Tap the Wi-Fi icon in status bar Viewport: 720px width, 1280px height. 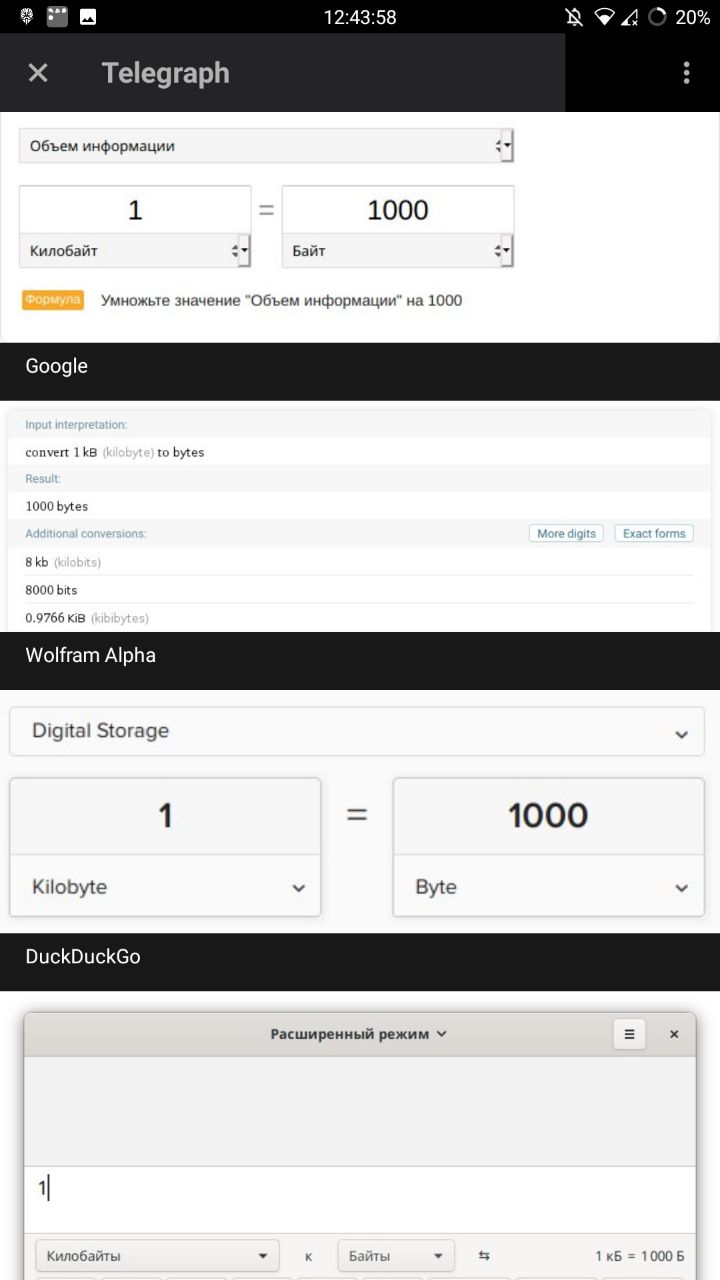tap(603, 17)
